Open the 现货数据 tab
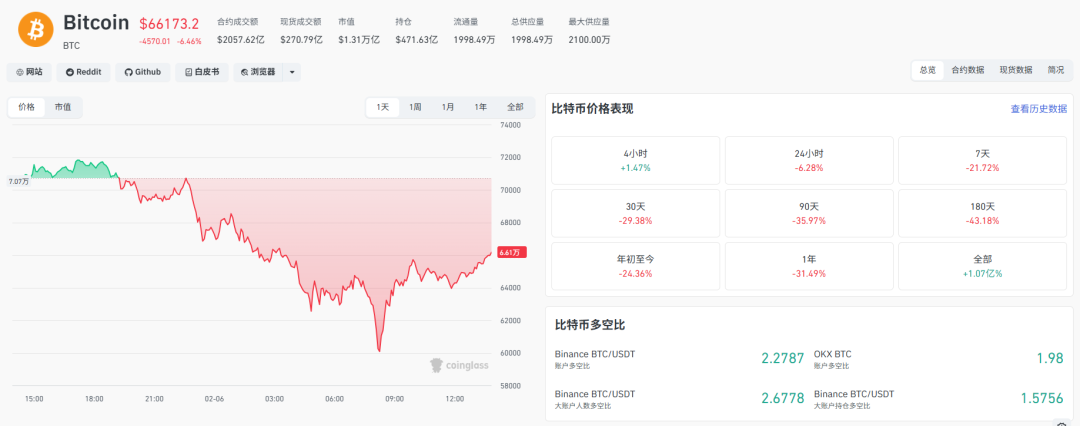 pos(1016,70)
